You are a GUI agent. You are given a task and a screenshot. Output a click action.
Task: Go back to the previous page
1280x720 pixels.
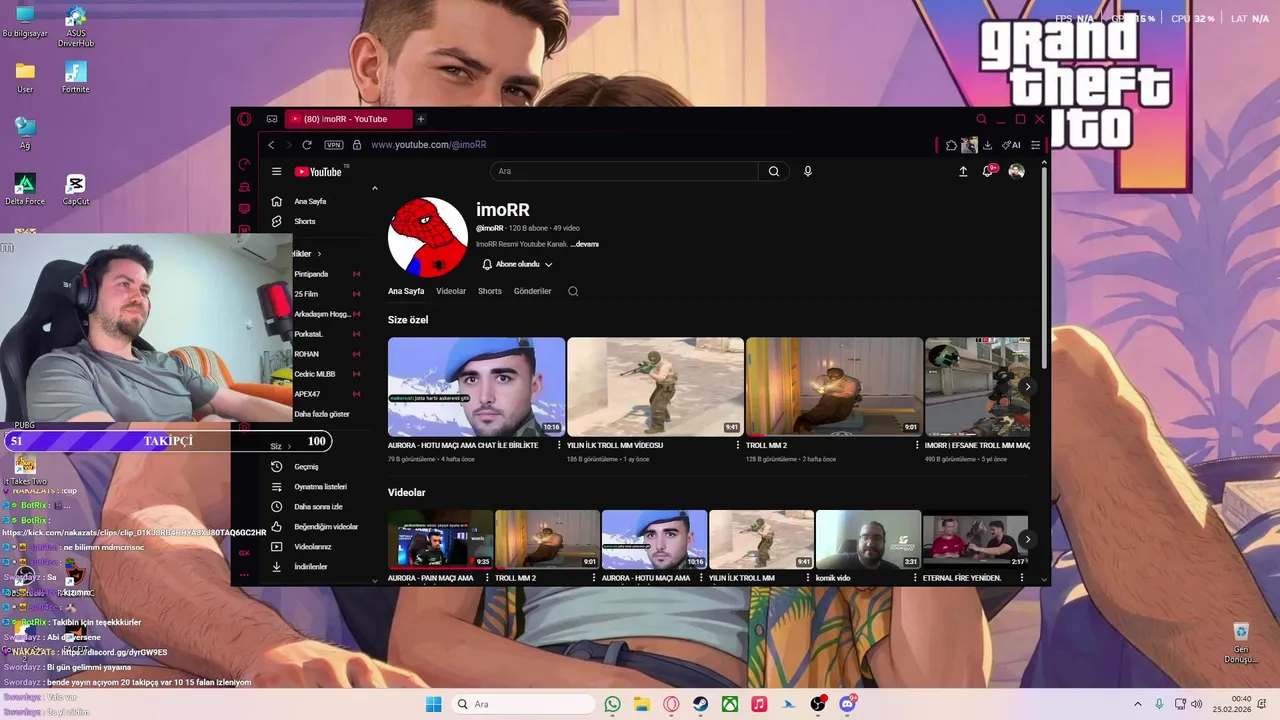coord(271,145)
